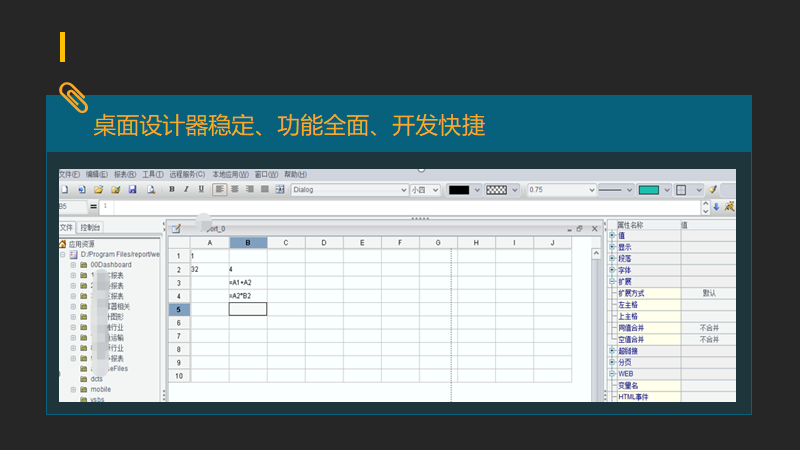Screen dimensions: 800x450
Task: Toggle underline formatting
Action: point(202,189)
